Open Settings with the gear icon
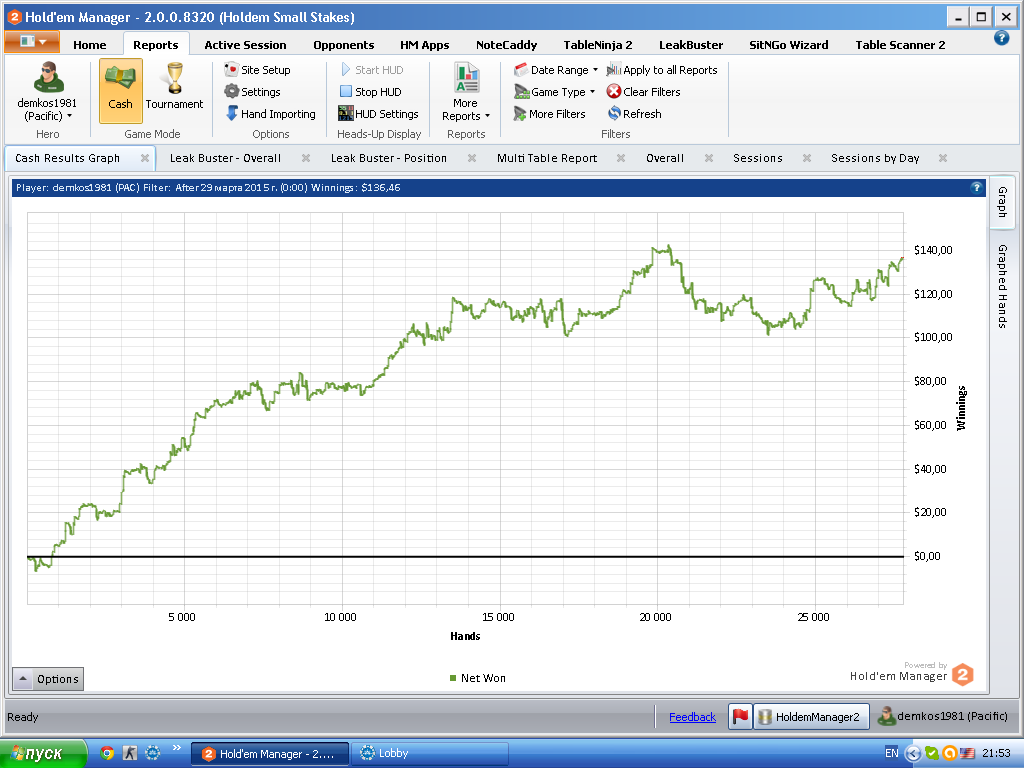The height and width of the screenshot is (768, 1024). (x=252, y=92)
